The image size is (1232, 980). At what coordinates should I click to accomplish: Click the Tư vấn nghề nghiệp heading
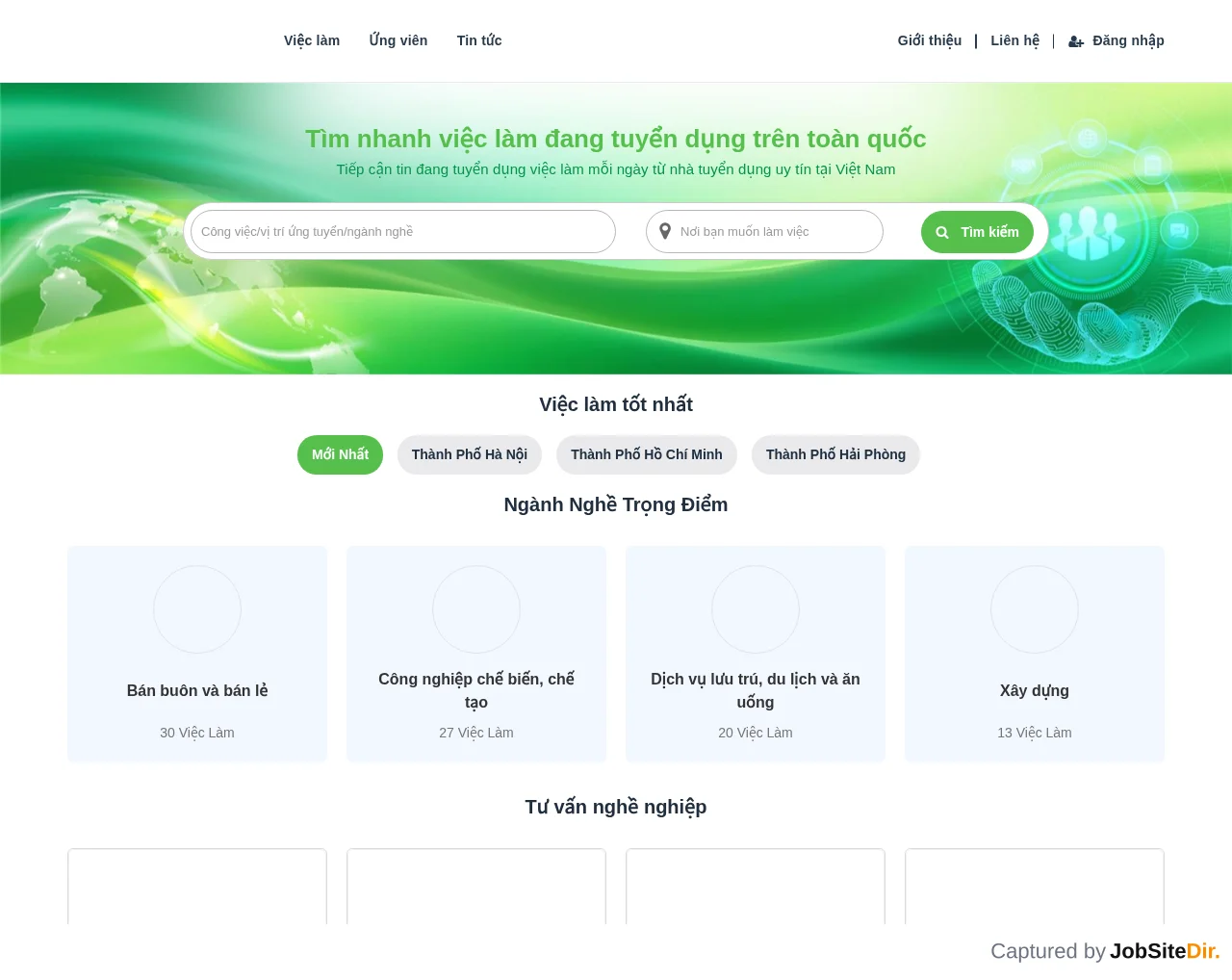point(616,807)
